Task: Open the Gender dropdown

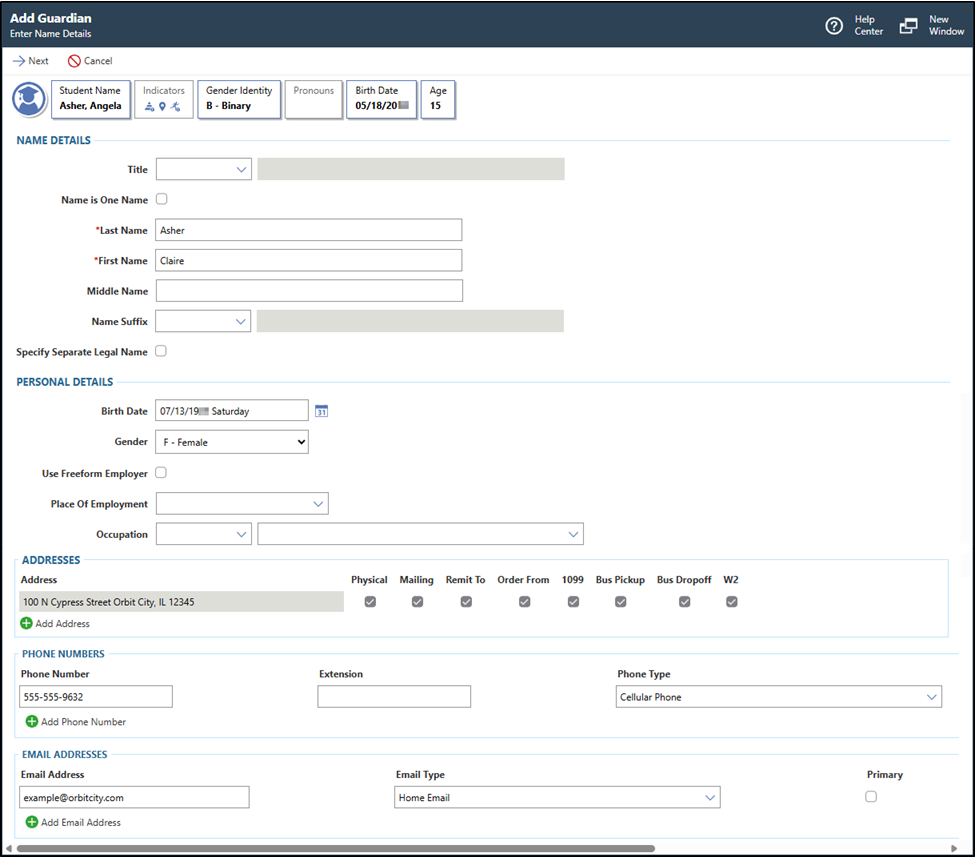Action: (x=232, y=442)
